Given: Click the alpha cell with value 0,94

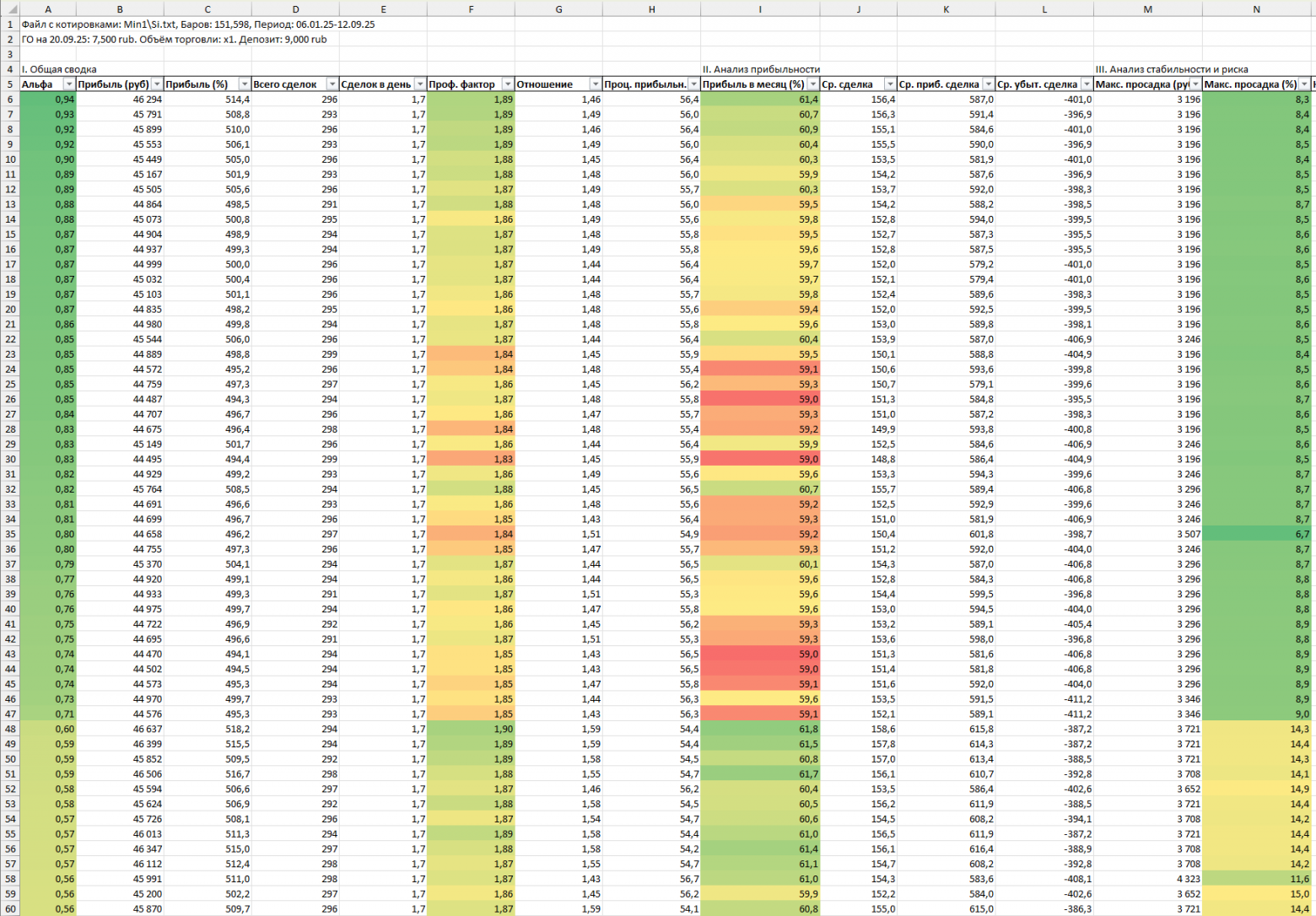Looking at the screenshot, I should (x=48, y=100).
